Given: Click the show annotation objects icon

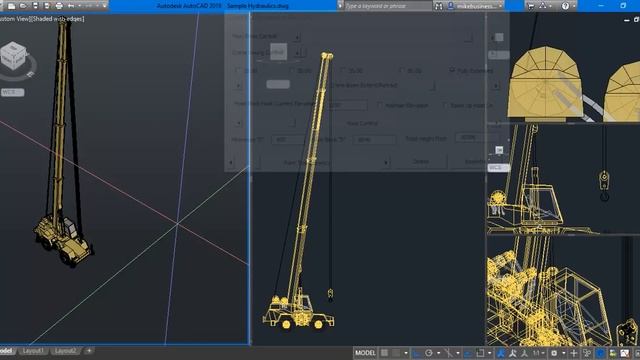Looking at the screenshot, I should 501,353.
